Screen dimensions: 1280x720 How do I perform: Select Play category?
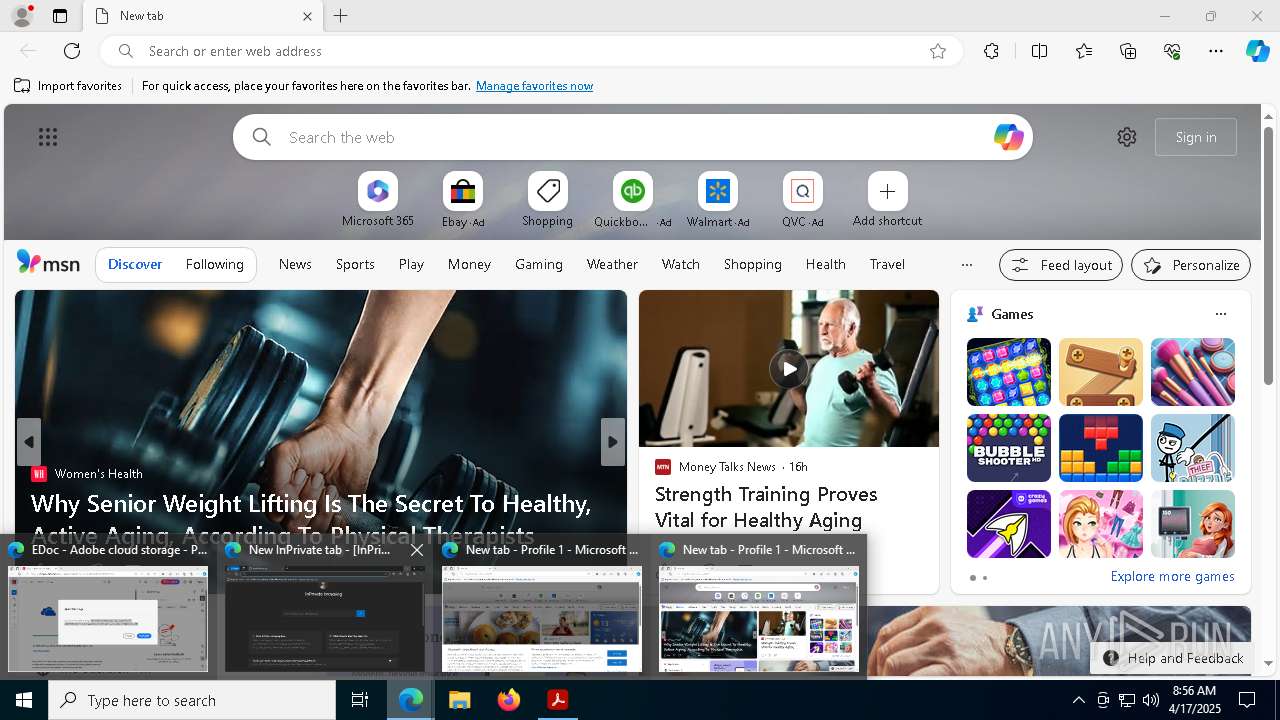pos(411,265)
